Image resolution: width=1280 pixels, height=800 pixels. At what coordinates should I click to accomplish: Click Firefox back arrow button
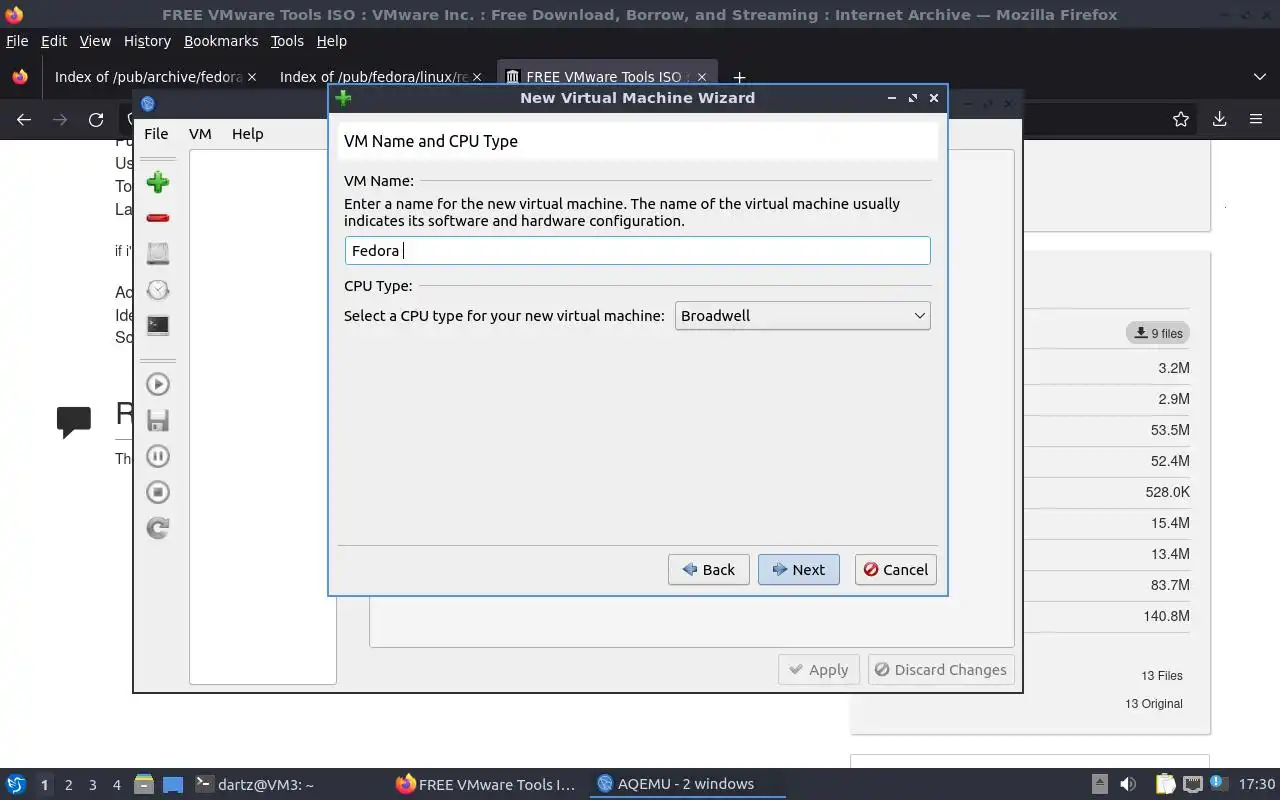tap(24, 120)
